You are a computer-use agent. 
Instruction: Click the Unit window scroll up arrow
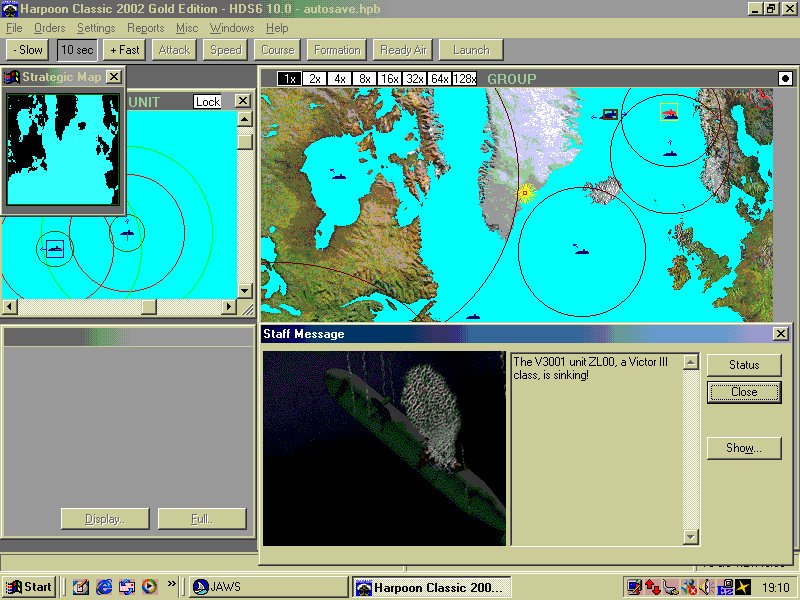(245, 119)
